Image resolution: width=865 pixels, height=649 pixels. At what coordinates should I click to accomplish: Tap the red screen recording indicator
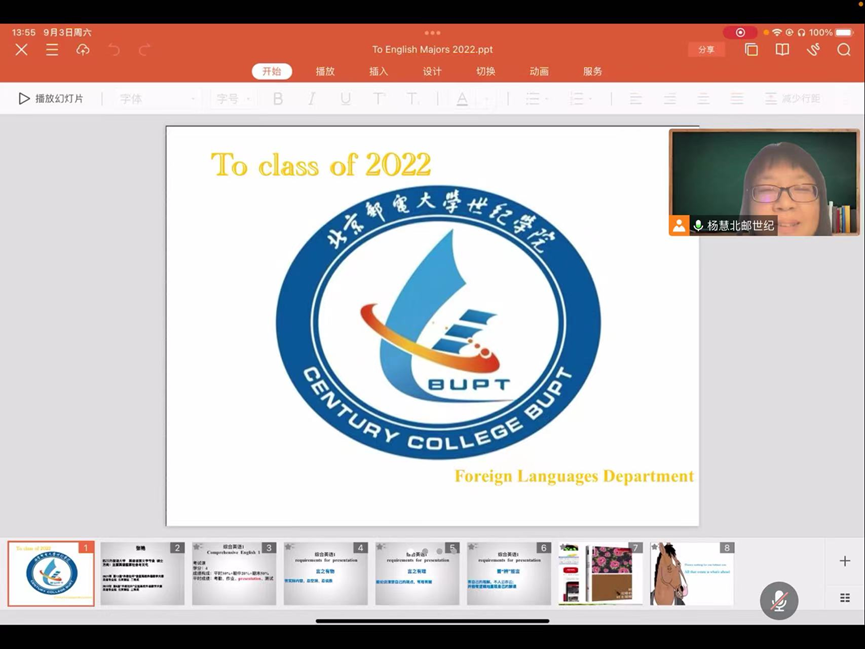pyautogui.click(x=740, y=33)
